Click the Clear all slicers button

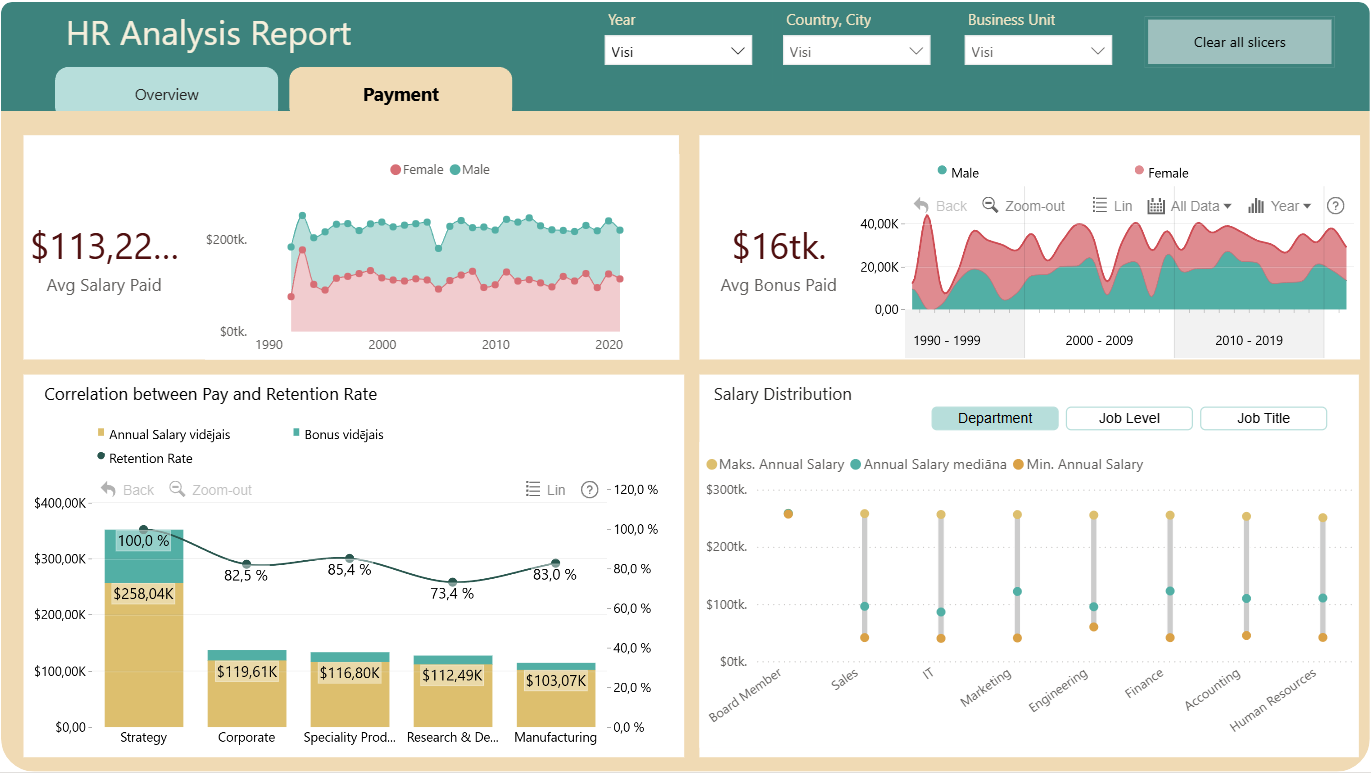pyautogui.click(x=1240, y=42)
